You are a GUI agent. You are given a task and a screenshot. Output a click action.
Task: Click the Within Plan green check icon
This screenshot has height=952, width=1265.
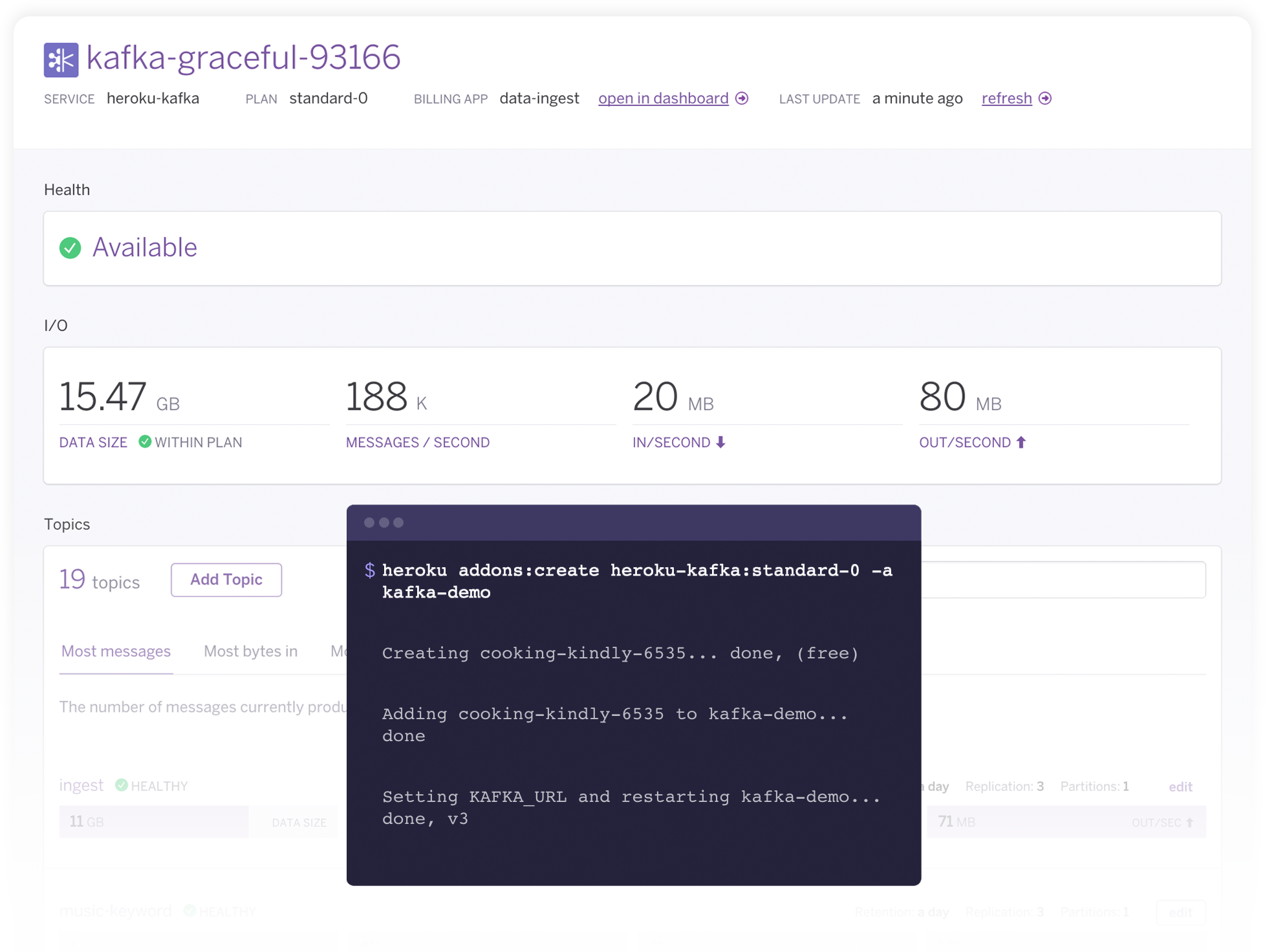(145, 442)
